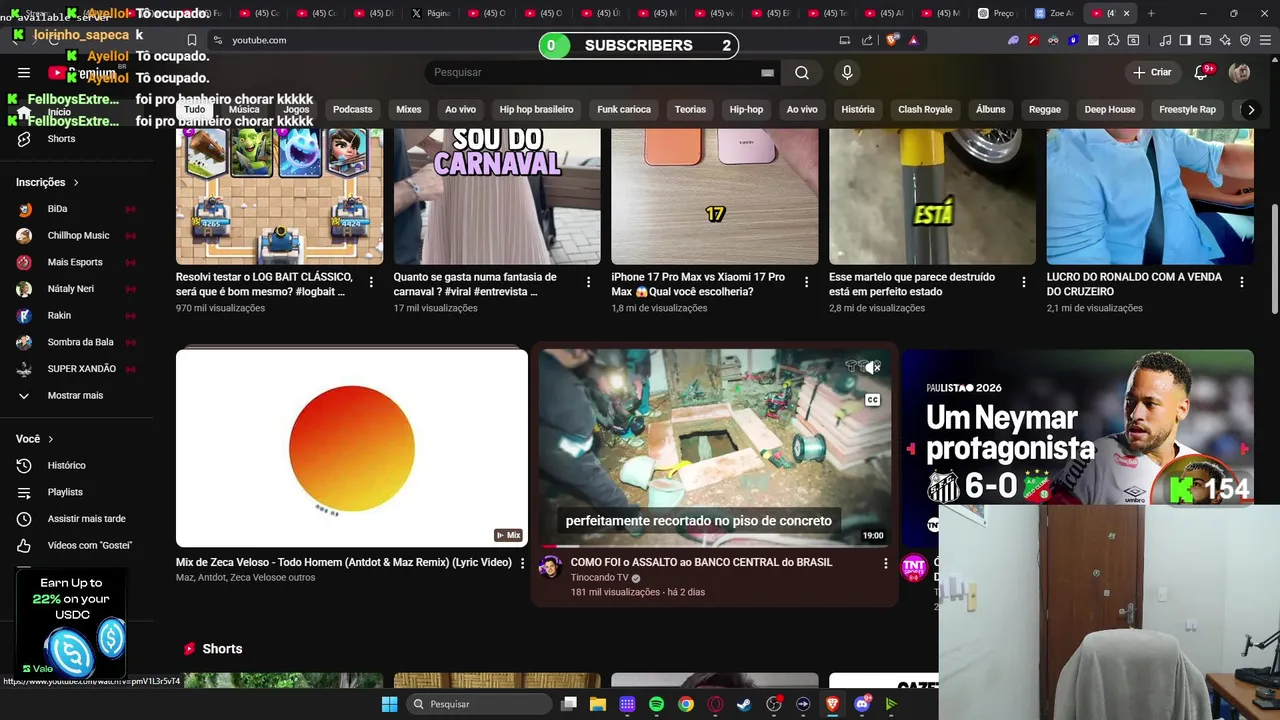Click the Brave Shields lion icon
This screenshot has width=1280, height=720.
coord(892,40)
